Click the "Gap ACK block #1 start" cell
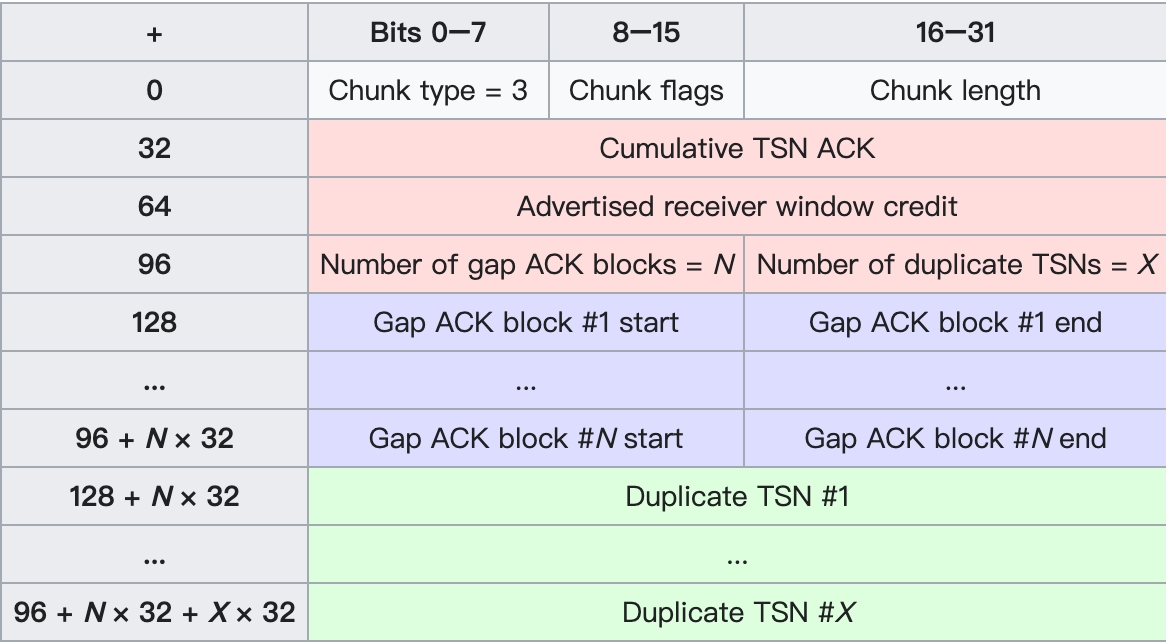The image size is (1166, 642). (526, 323)
